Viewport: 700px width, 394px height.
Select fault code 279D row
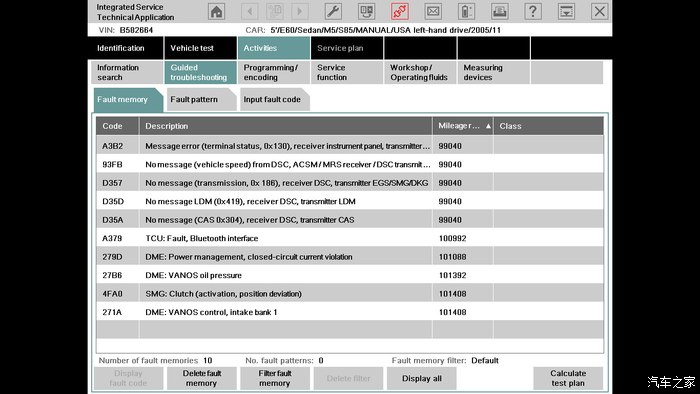tap(350, 257)
